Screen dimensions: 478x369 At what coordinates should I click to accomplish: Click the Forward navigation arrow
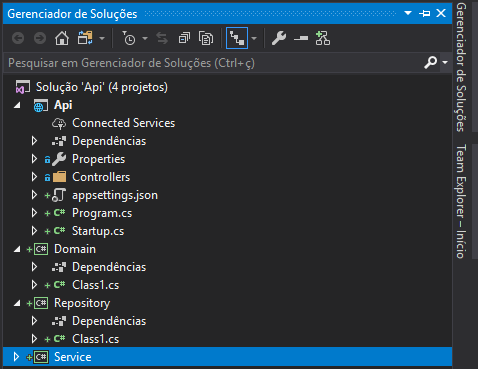40,38
